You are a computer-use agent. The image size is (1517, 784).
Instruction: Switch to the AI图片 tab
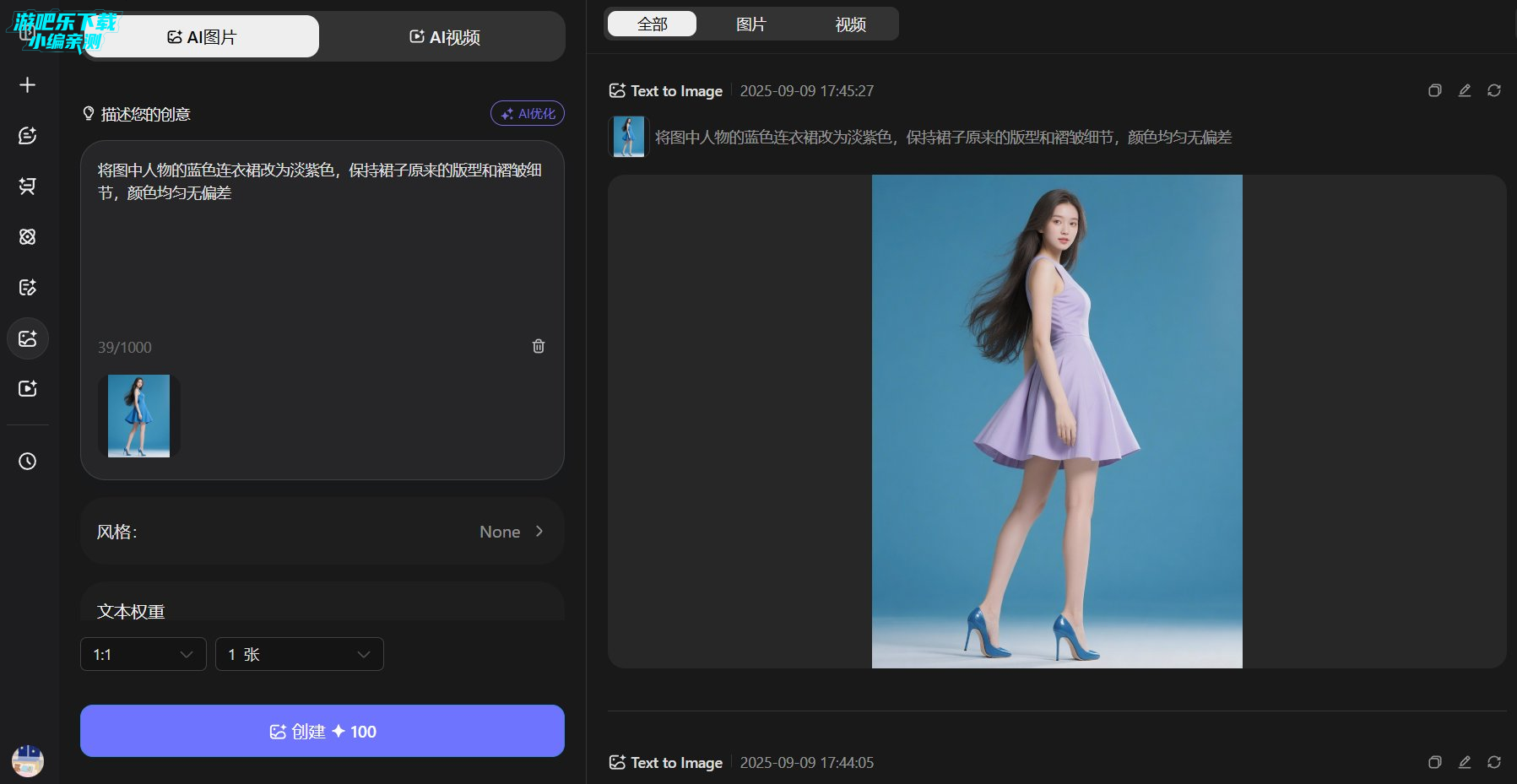point(202,36)
